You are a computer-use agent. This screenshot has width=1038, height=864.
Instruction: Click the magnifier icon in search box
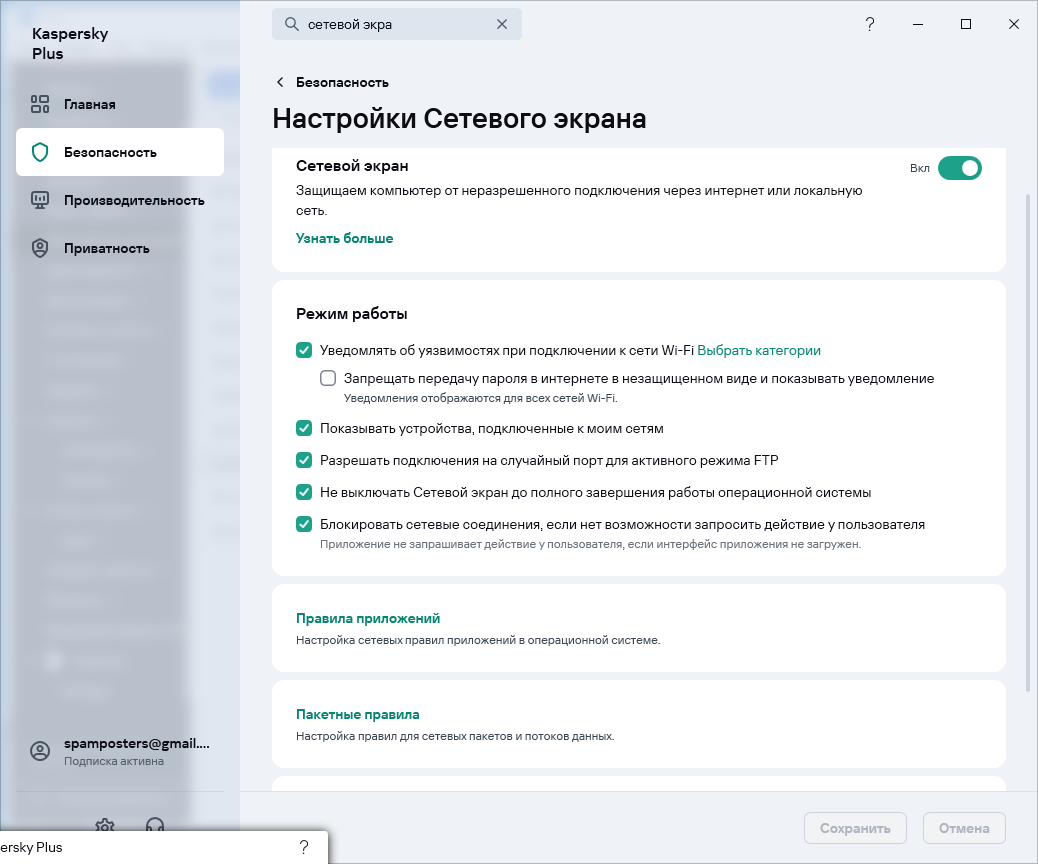coord(292,24)
